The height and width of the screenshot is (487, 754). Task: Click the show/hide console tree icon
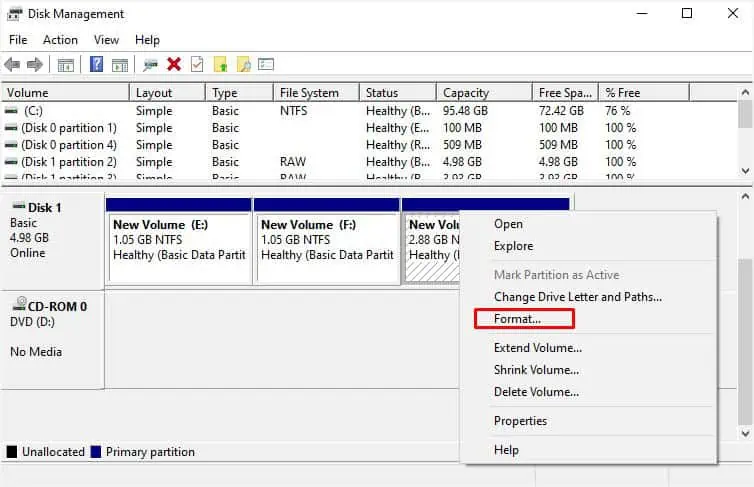[x=65, y=64]
